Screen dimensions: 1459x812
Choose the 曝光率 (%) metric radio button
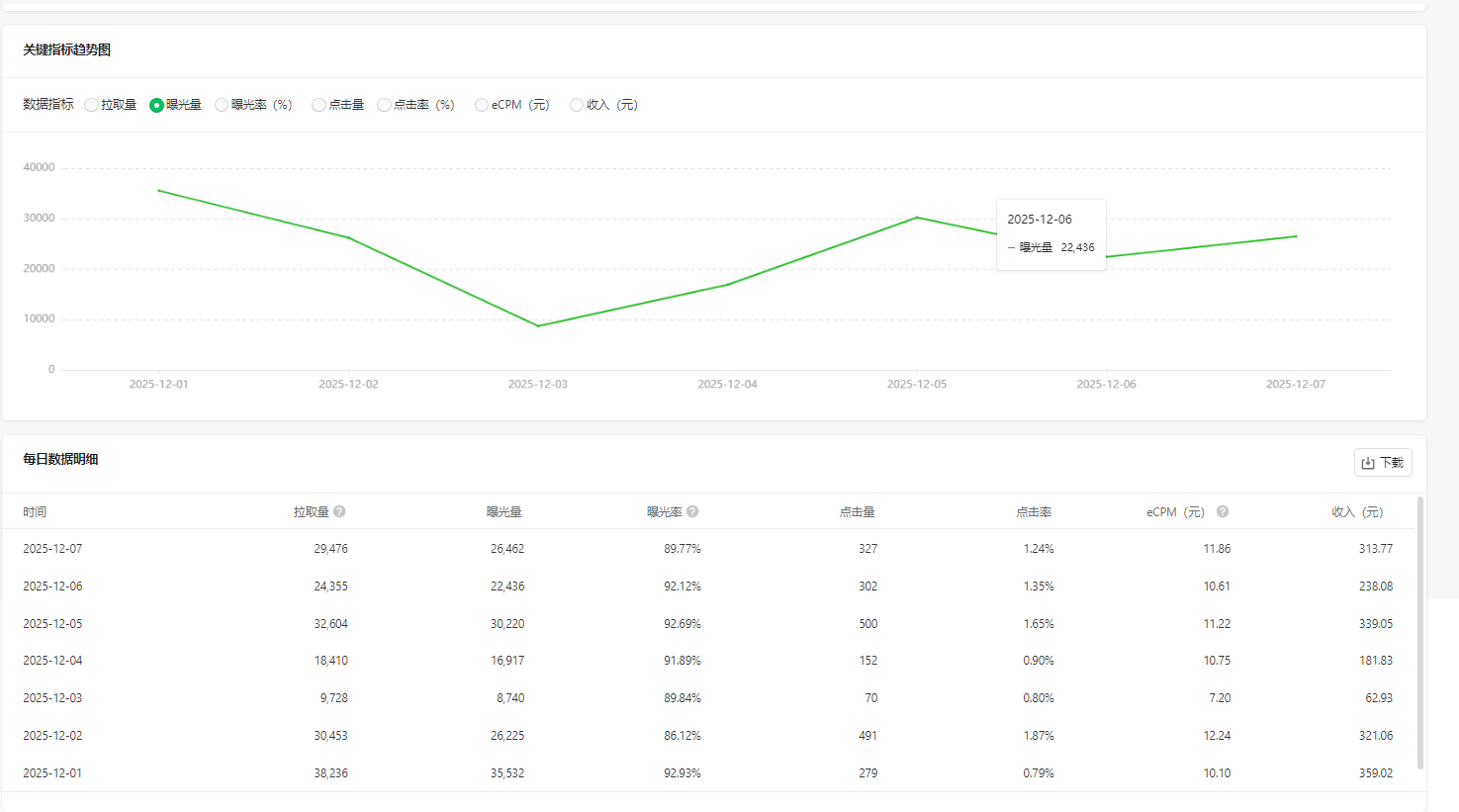click(222, 105)
